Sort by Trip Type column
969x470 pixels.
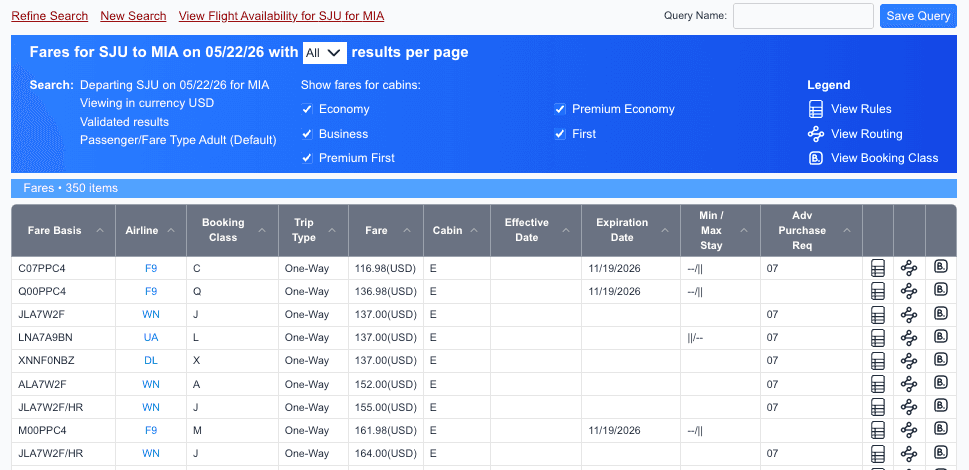click(x=313, y=230)
